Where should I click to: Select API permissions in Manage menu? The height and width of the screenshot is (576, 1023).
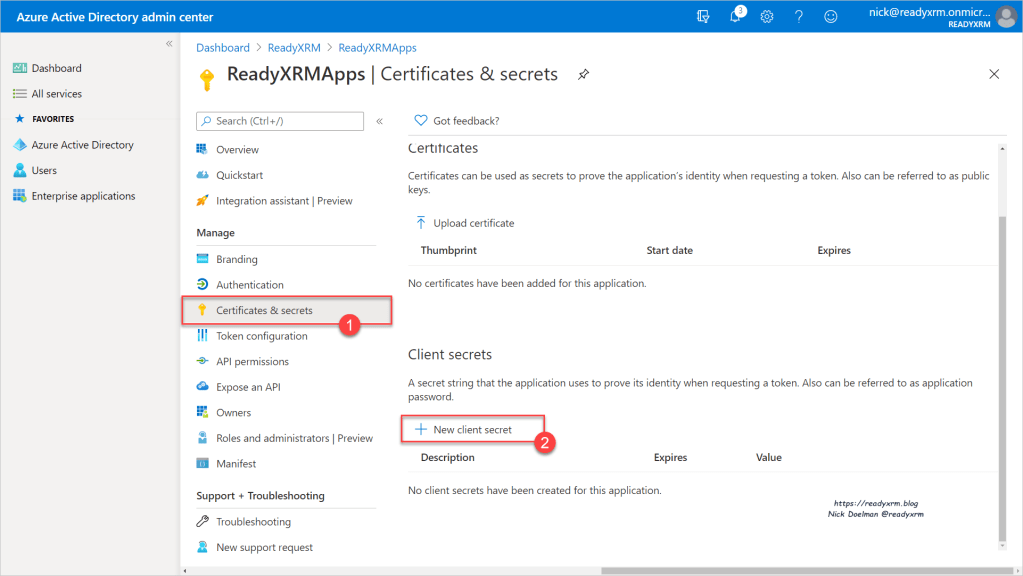[x=252, y=361]
